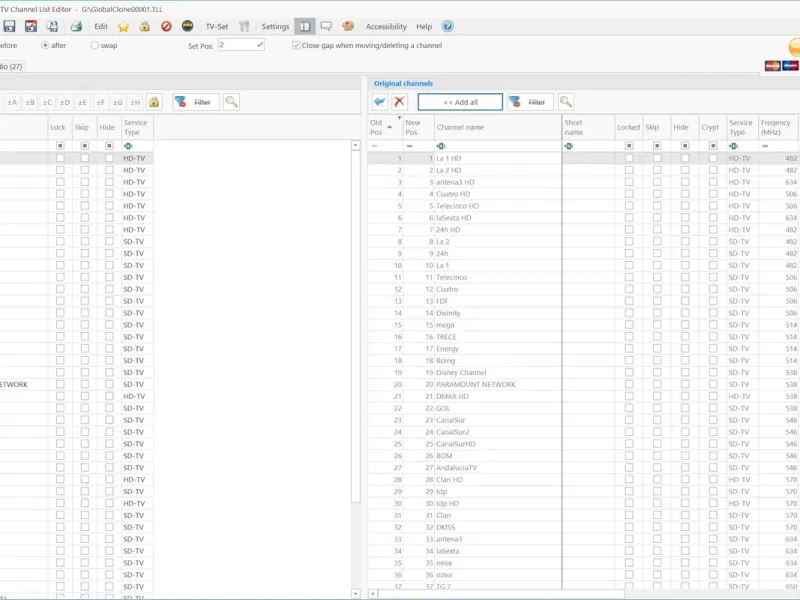Click left panel Service Type filter operator icon
Viewport: 800px width, 600px height.
tap(128, 146)
